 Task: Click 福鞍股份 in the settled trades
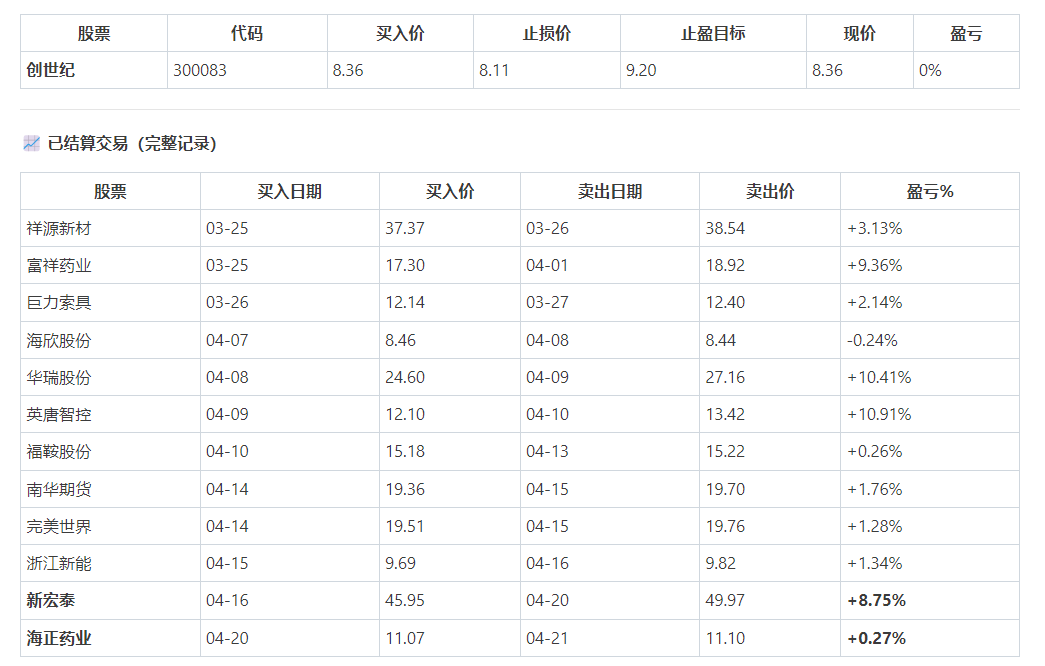[x=59, y=451]
